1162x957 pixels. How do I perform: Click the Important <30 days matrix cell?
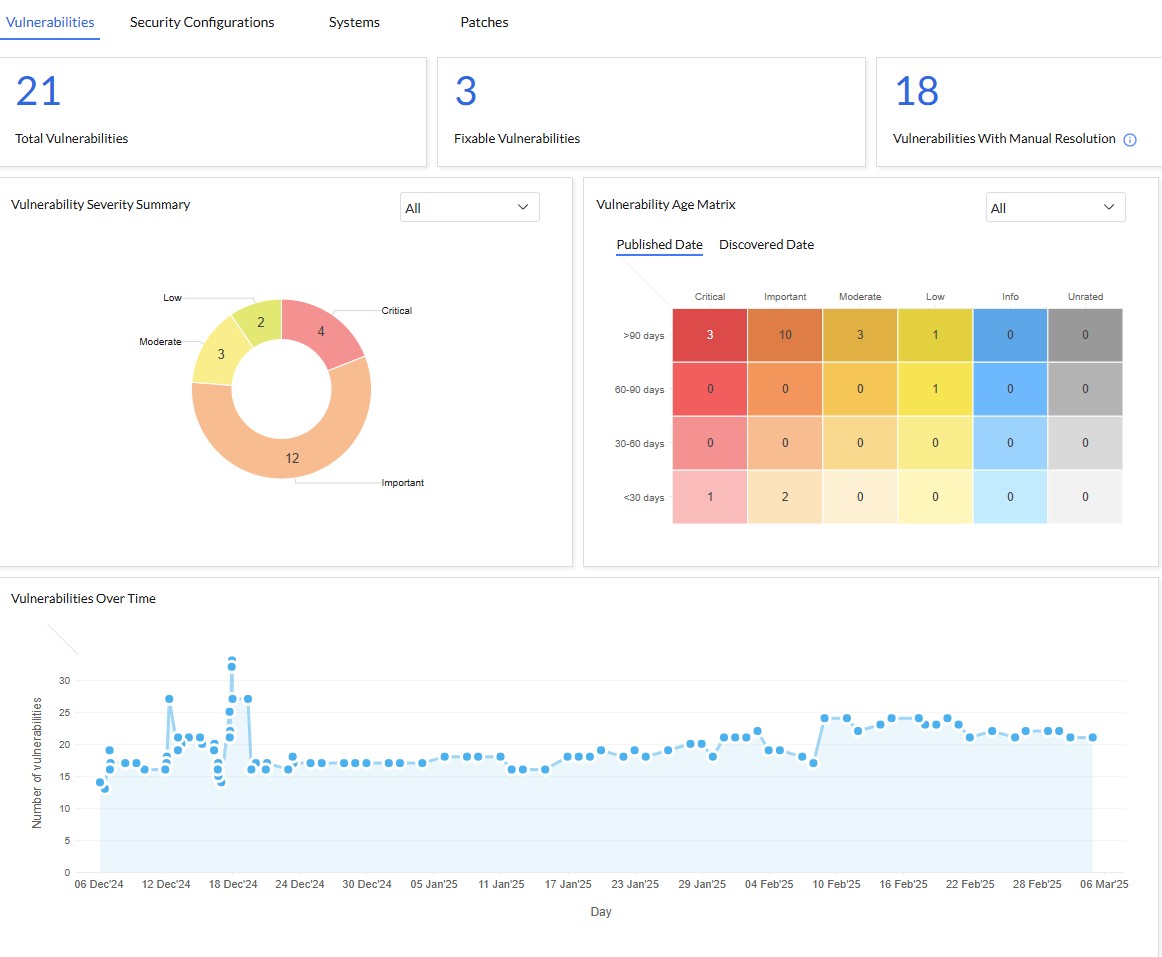785,497
